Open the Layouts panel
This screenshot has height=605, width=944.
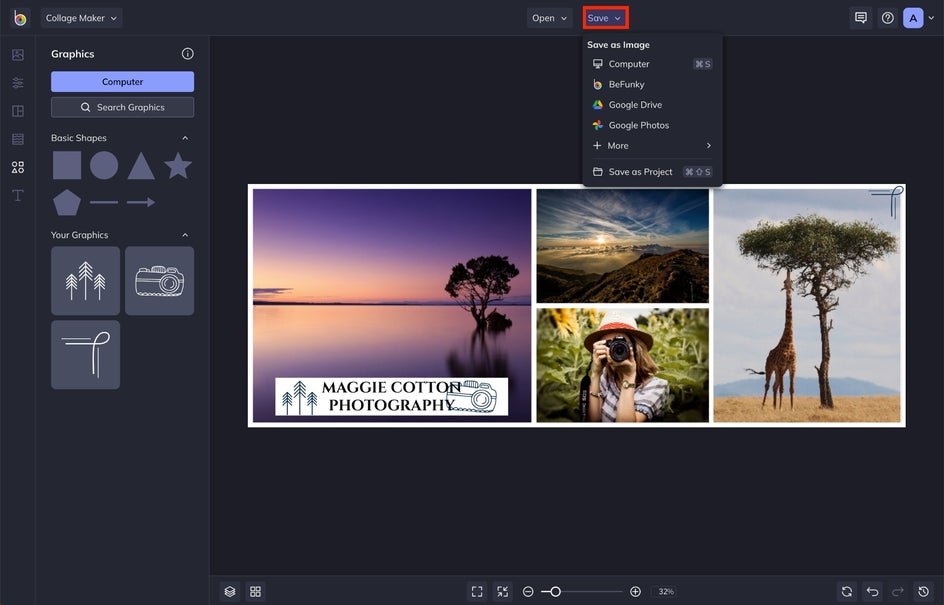pyautogui.click(x=16, y=110)
